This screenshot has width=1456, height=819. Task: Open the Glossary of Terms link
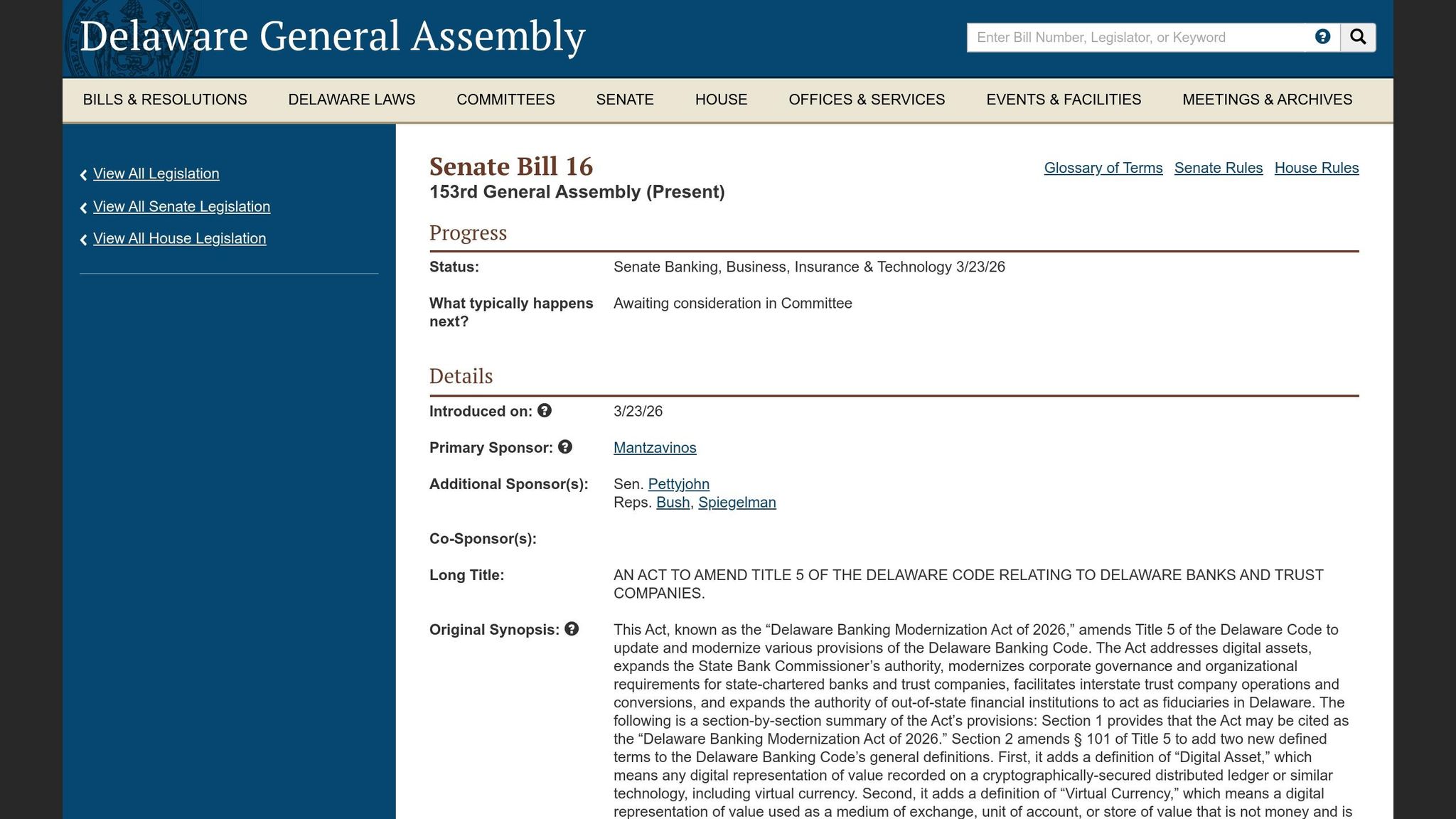[x=1103, y=168]
